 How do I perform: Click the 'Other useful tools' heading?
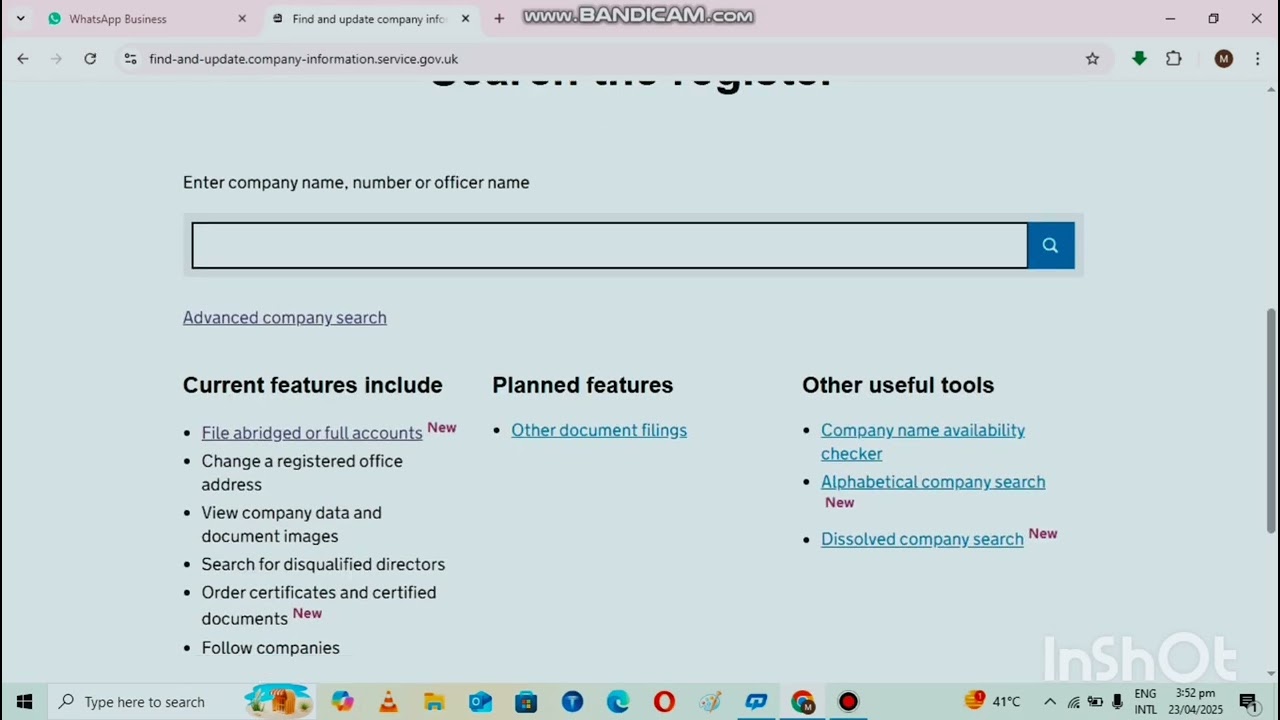coord(897,385)
